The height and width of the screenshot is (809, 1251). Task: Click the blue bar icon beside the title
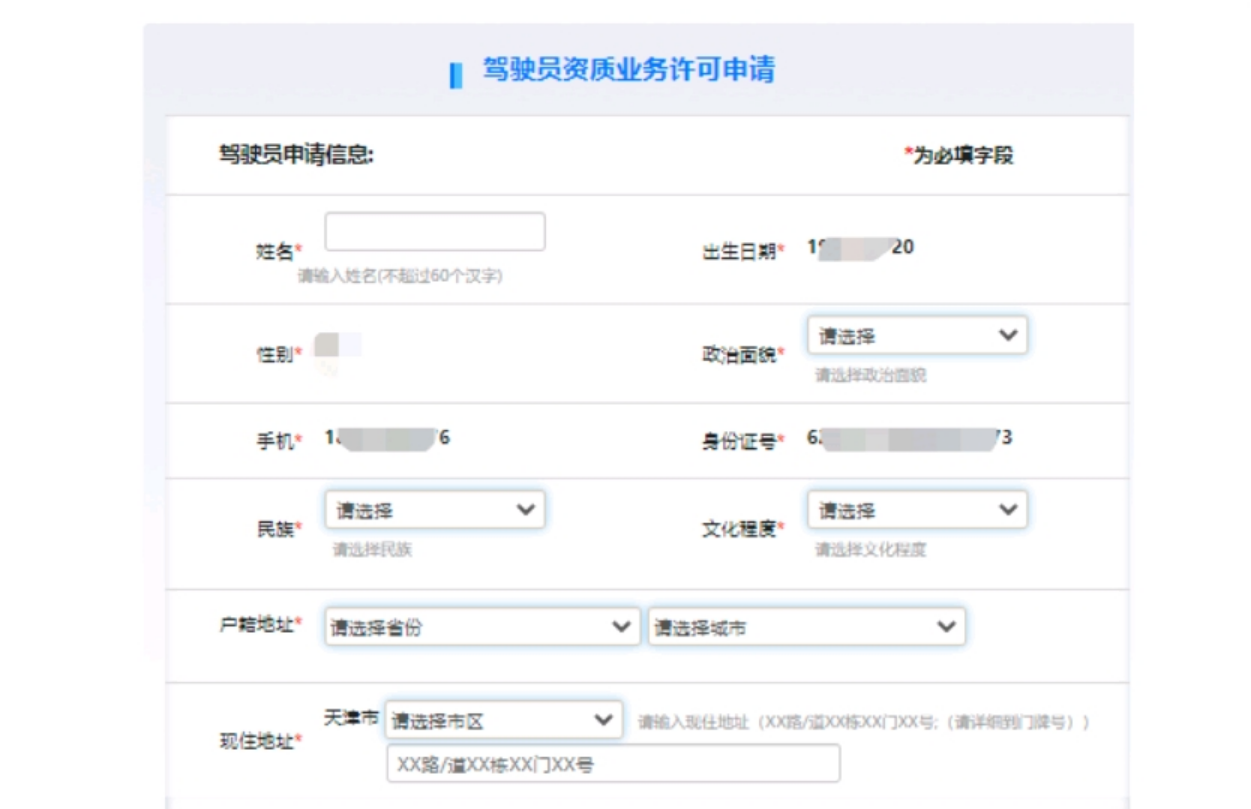pos(456,74)
